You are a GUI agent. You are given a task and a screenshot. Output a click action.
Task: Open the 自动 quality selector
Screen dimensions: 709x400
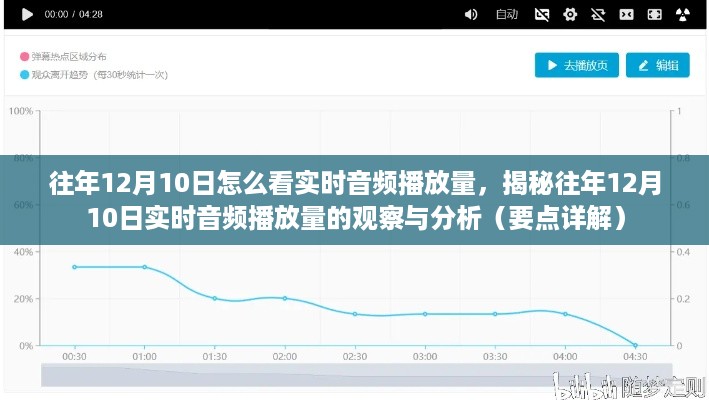tap(507, 15)
